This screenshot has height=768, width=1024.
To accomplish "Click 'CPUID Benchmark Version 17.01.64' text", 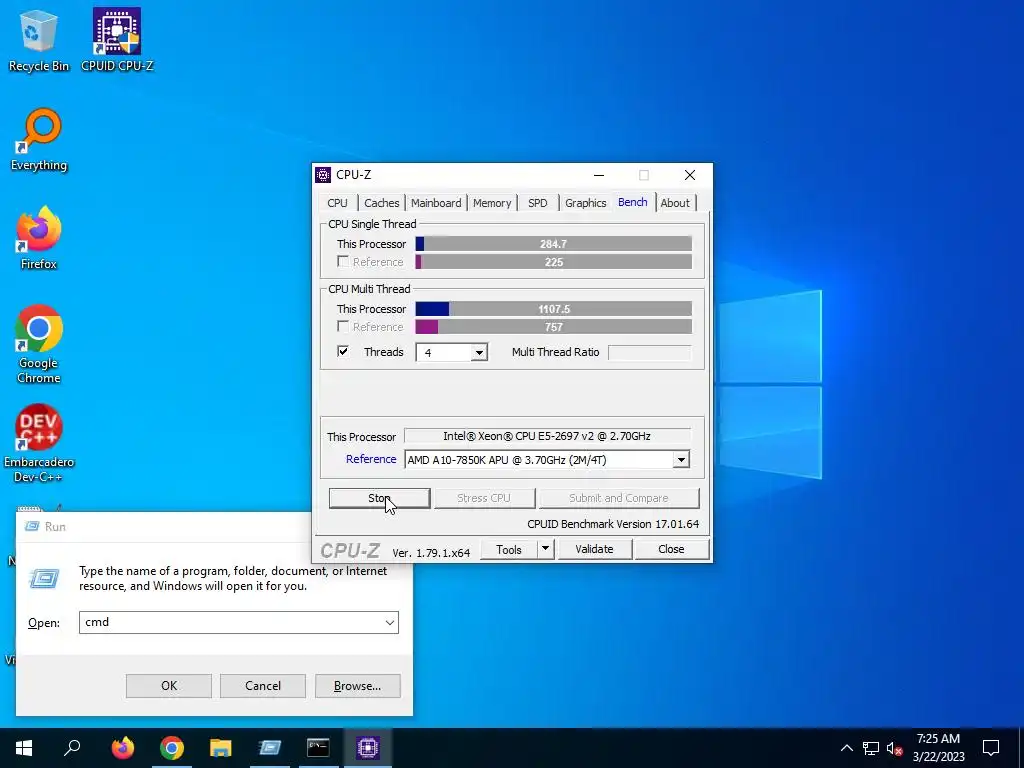I will (x=613, y=524).
